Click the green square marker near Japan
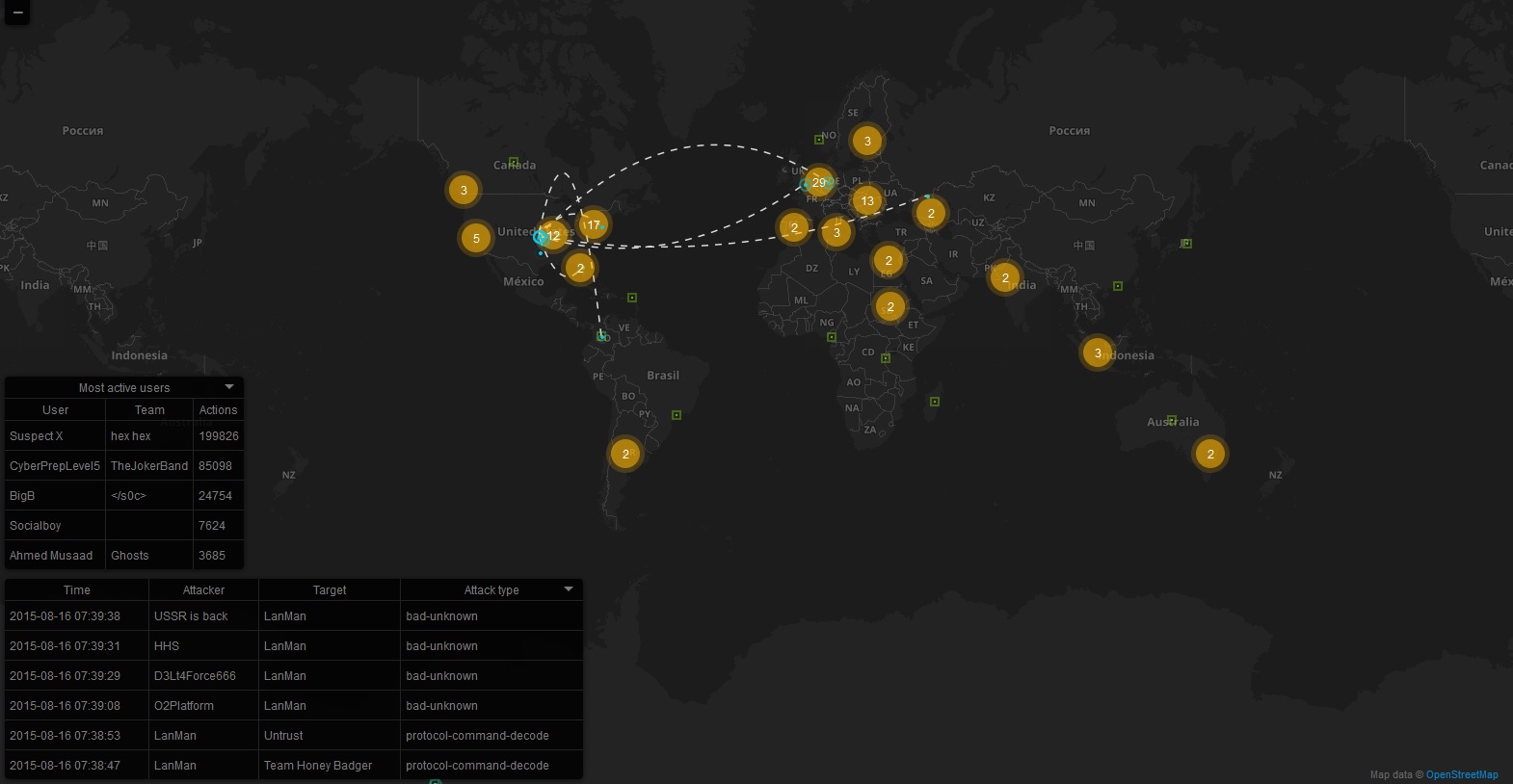 1187,244
